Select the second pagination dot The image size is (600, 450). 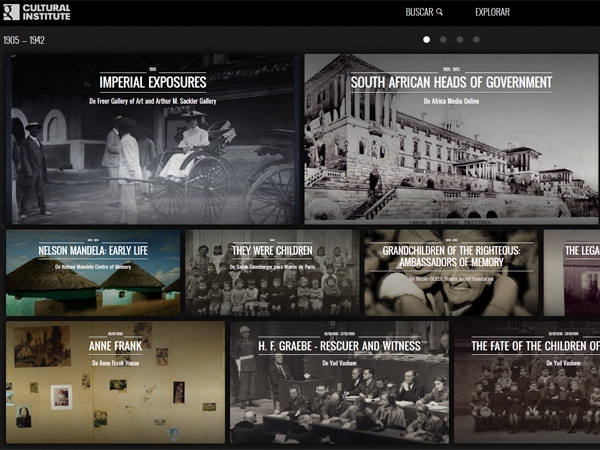[x=443, y=40]
